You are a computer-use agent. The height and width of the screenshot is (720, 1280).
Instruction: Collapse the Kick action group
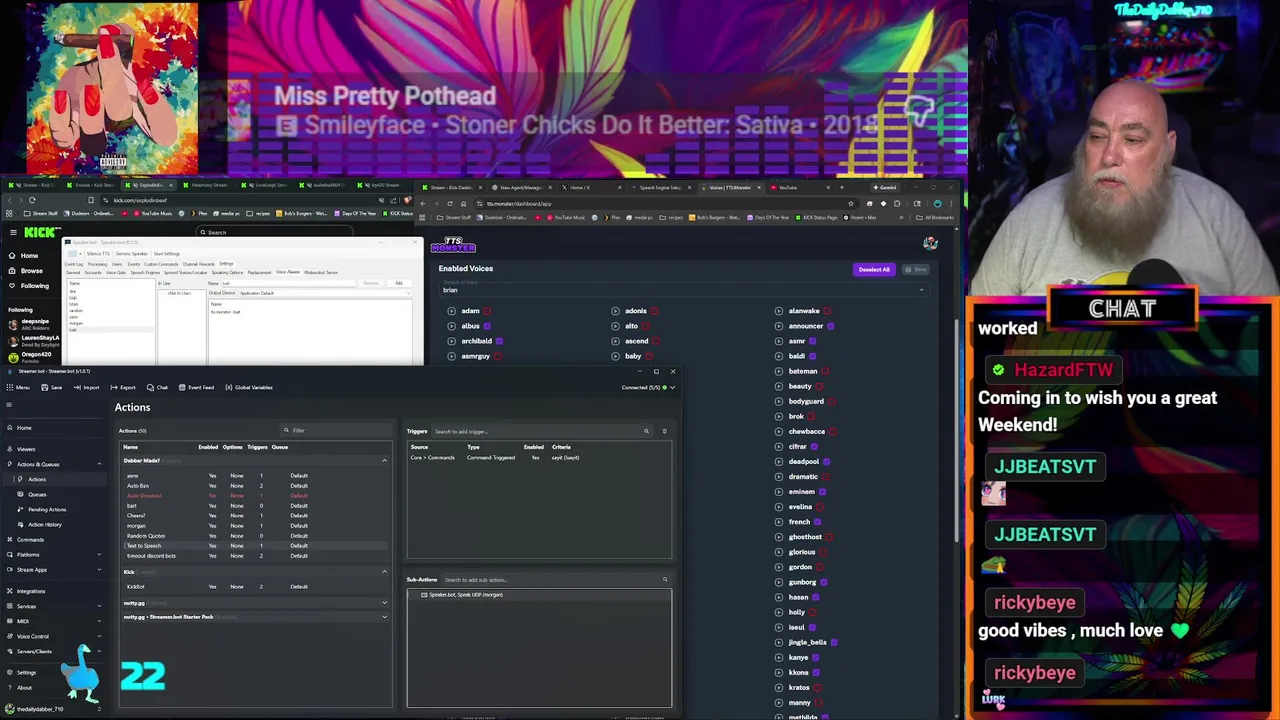(384, 572)
